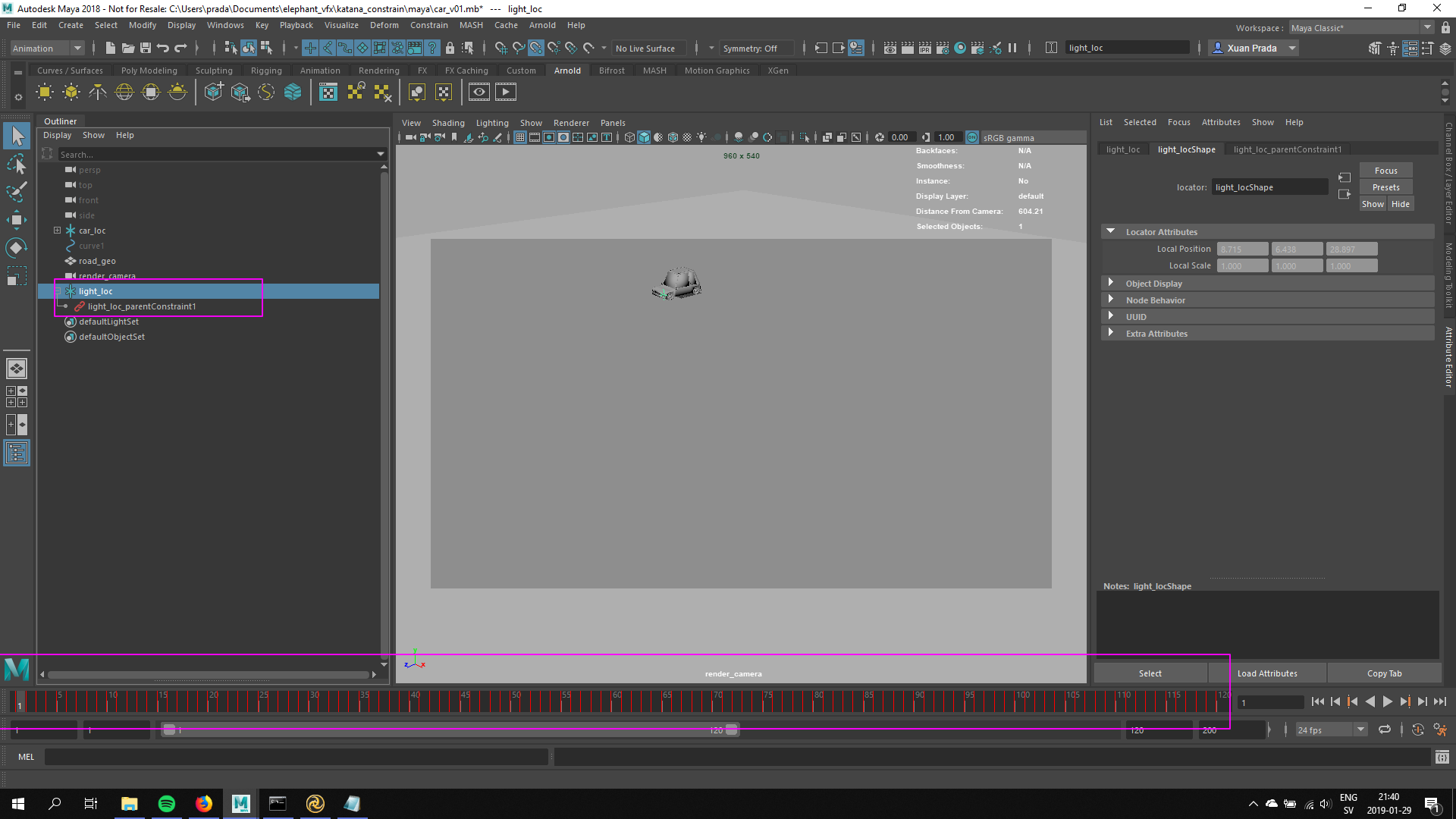Undo the last action with the undo arrow
This screenshot has width=1456, height=819.
point(163,48)
